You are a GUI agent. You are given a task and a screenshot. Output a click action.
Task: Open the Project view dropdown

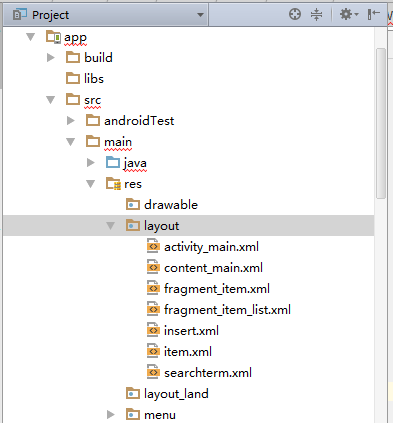[x=200, y=15]
